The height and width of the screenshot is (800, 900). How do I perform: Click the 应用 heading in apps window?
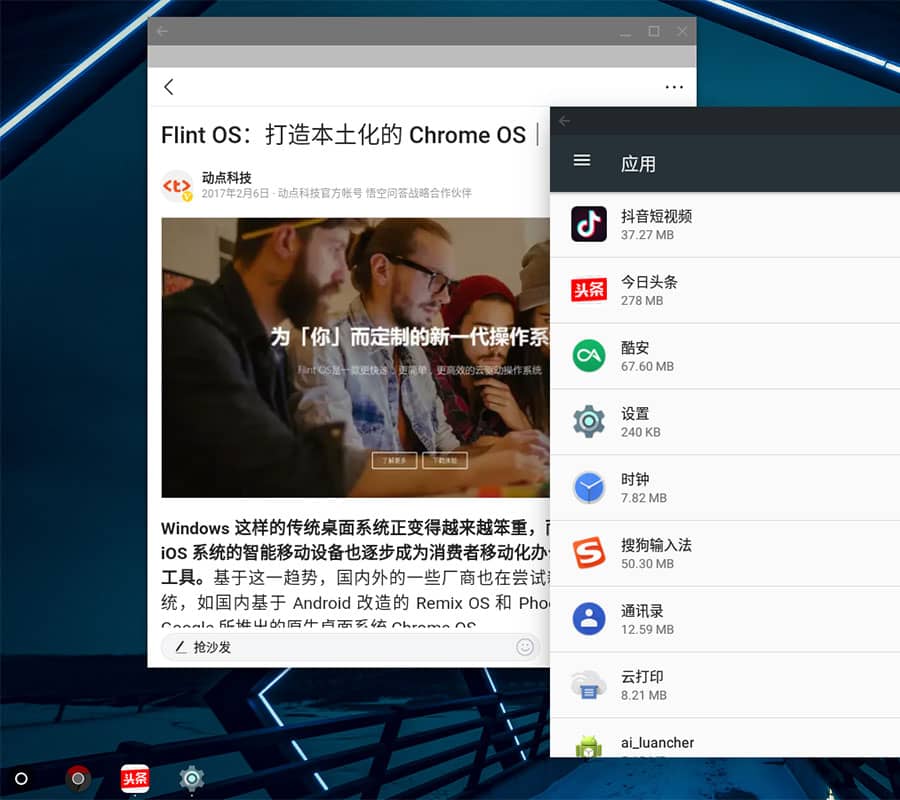[x=638, y=164]
